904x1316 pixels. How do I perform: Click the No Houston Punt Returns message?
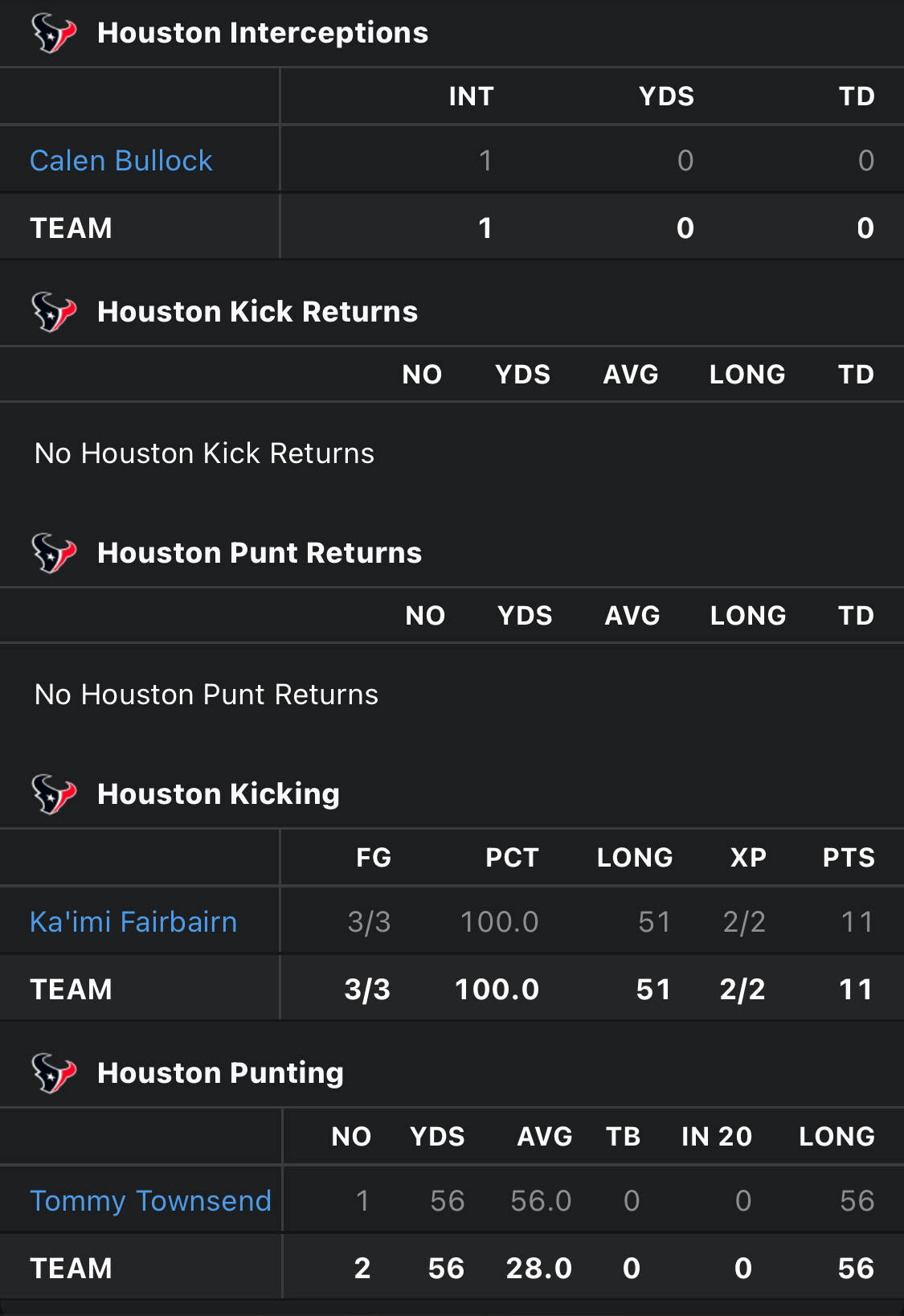coord(207,695)
